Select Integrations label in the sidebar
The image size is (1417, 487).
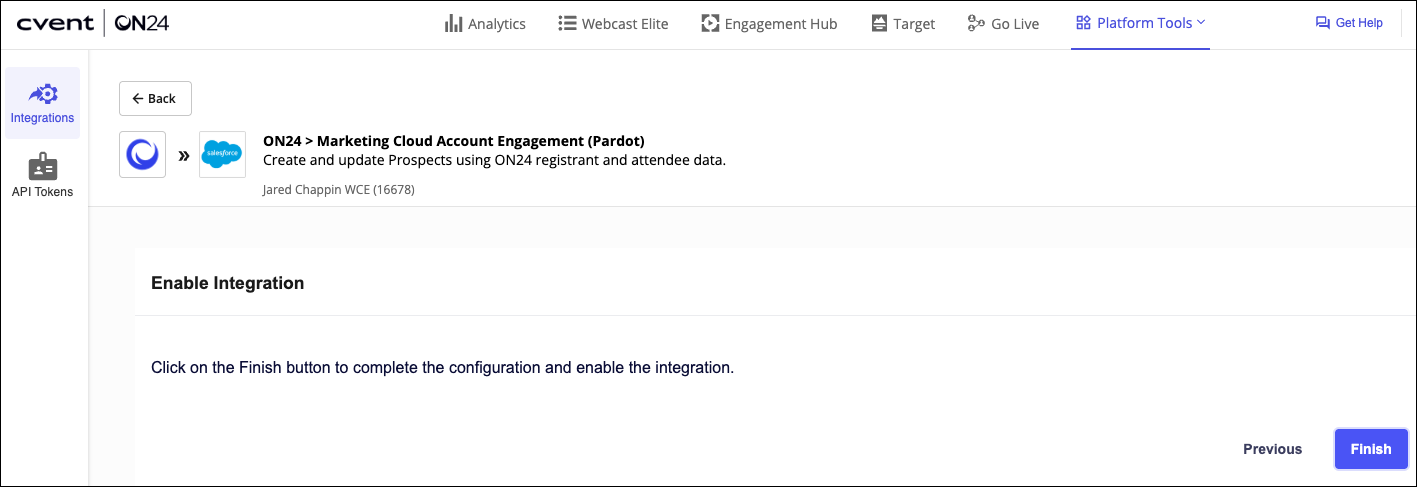pyautogui.click(x=43, y=118)
